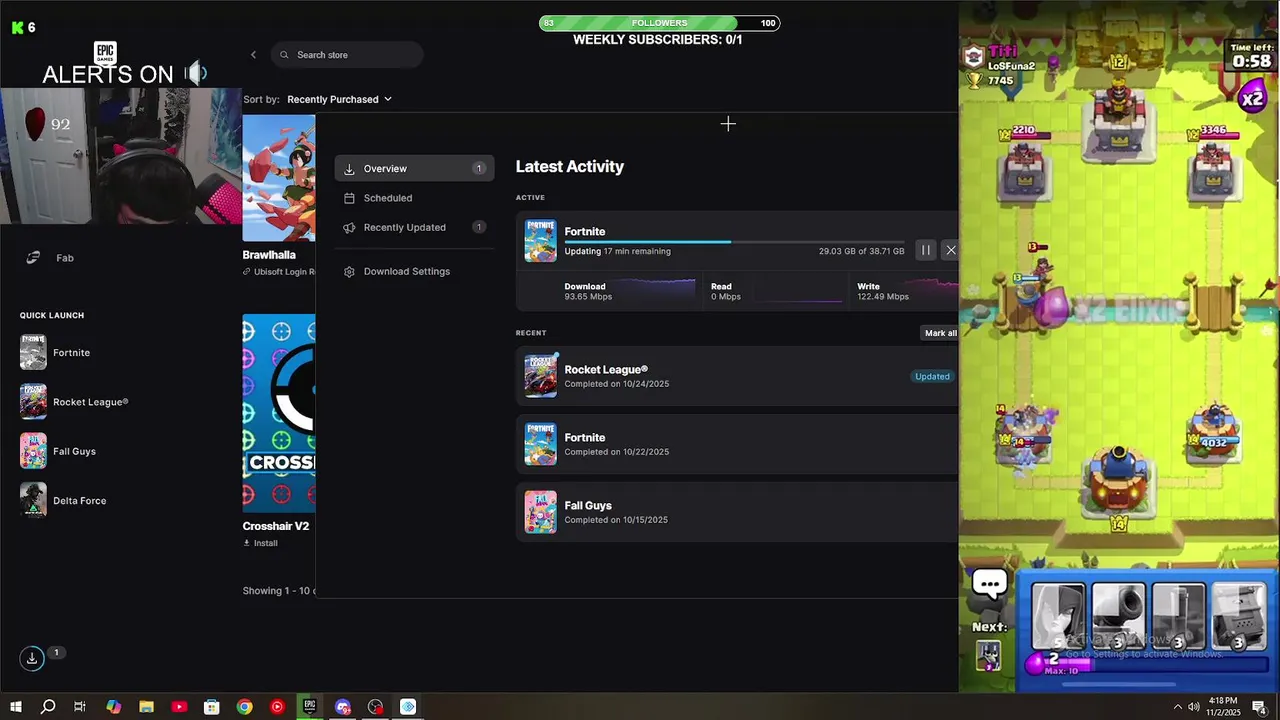The width and height of the screenshot is (1280, 720).
Task: Click the Mark all button
Action: tap(940, 333)
